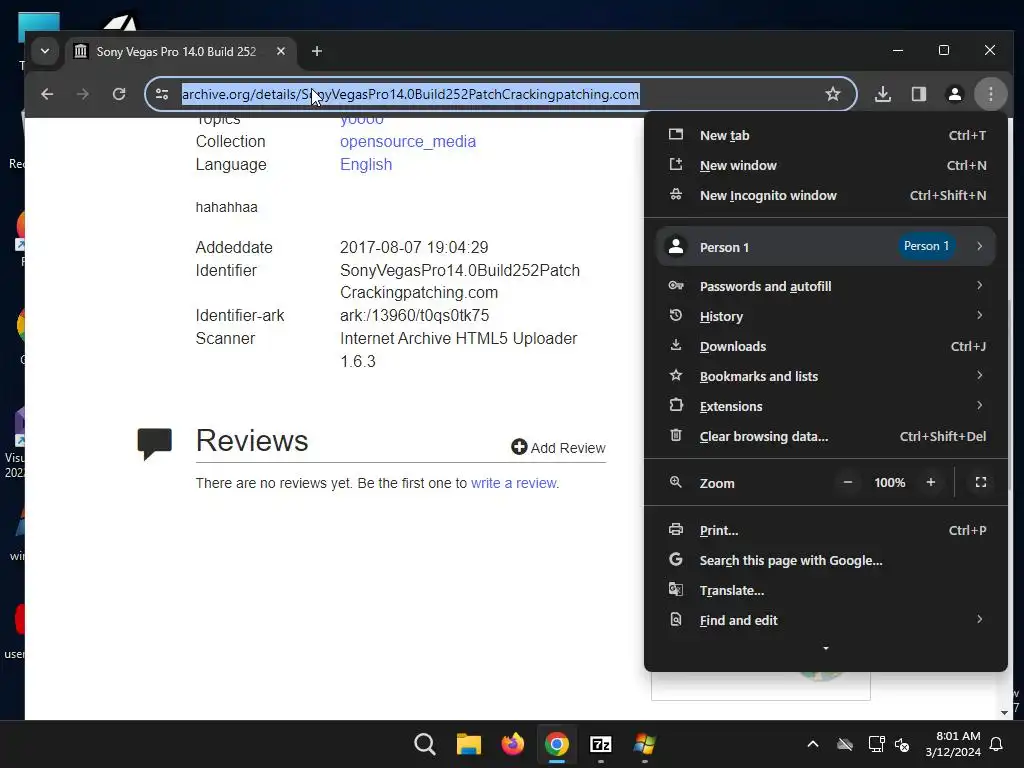Expand the Extensions submenu

pos(826,406)
